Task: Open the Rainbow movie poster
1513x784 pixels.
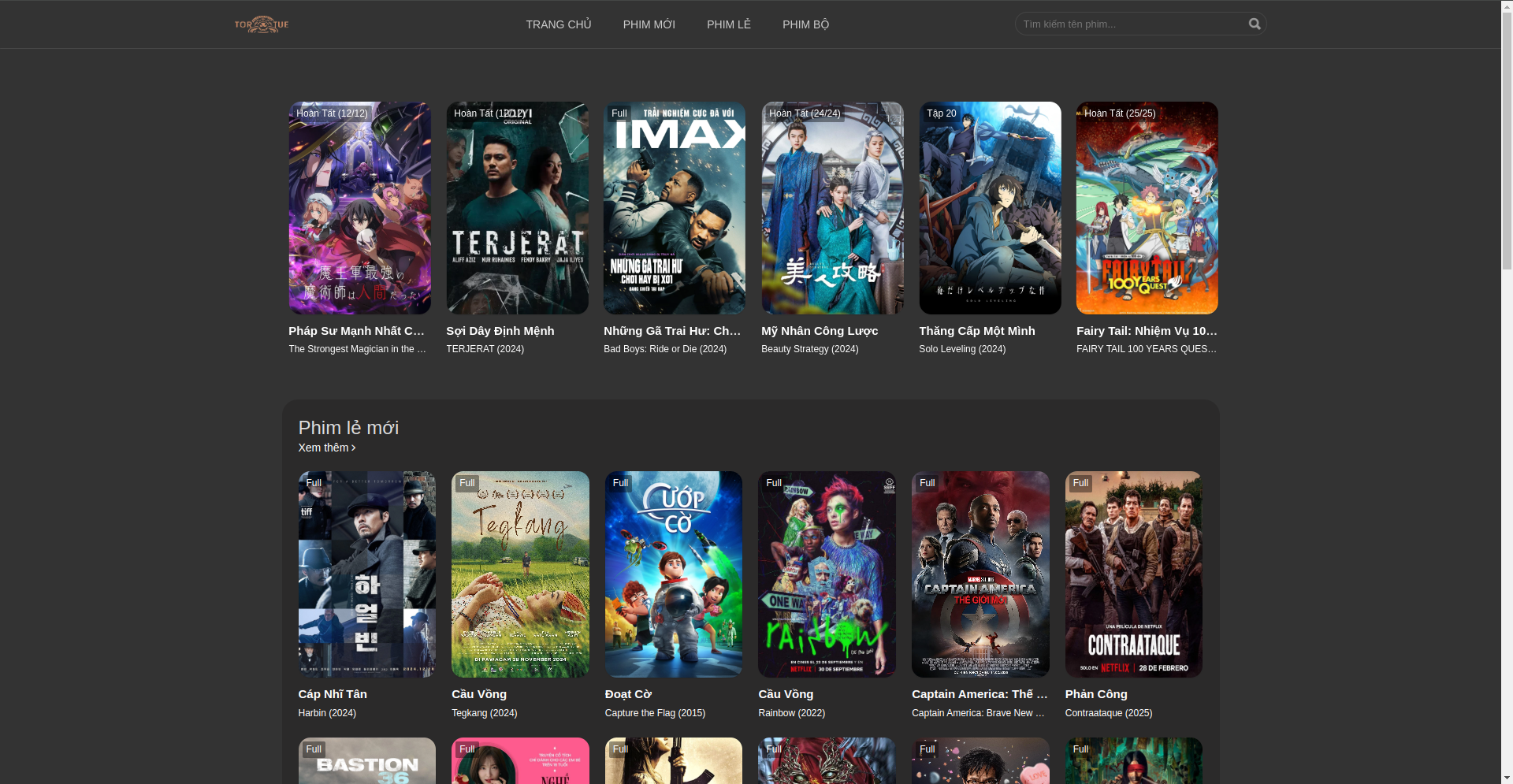Action: (x=827, y=574)
